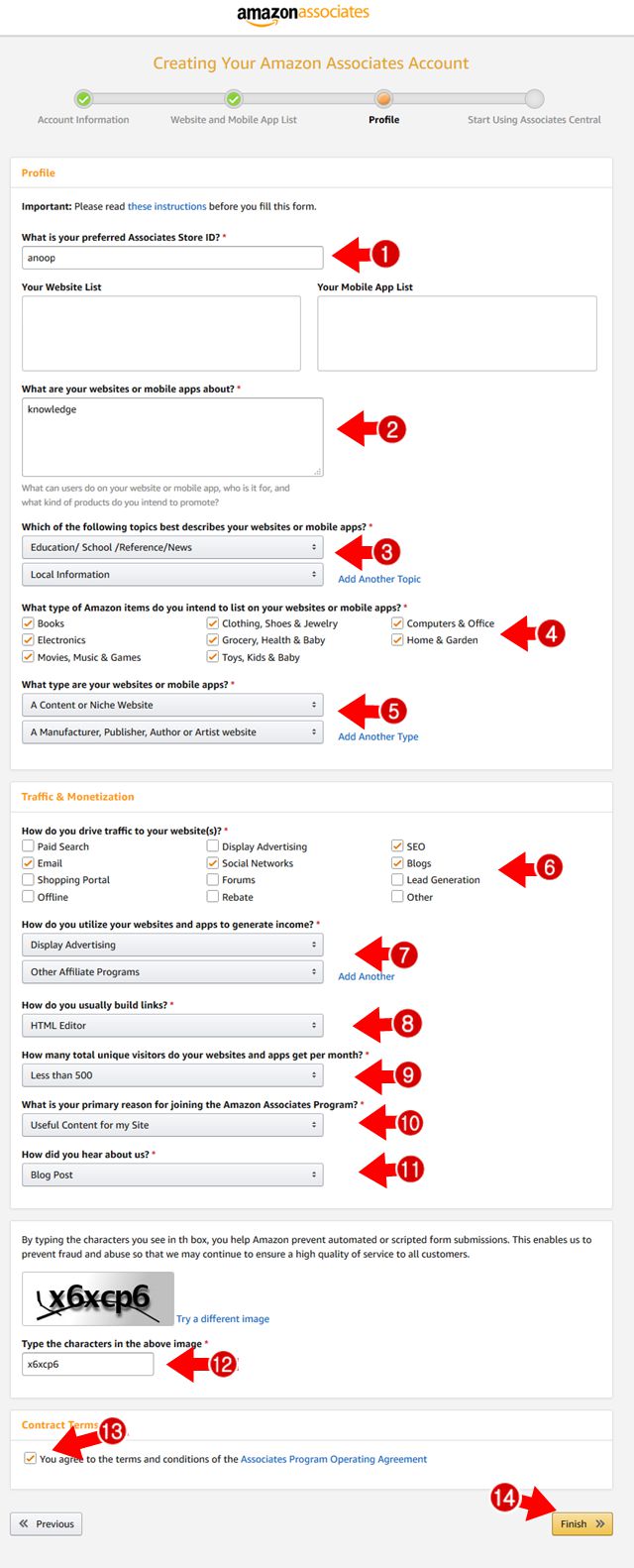Open the HTML Editor link-building dropdown
The height and width of the screenshot is (1568, 634).
coord(172,1024)
